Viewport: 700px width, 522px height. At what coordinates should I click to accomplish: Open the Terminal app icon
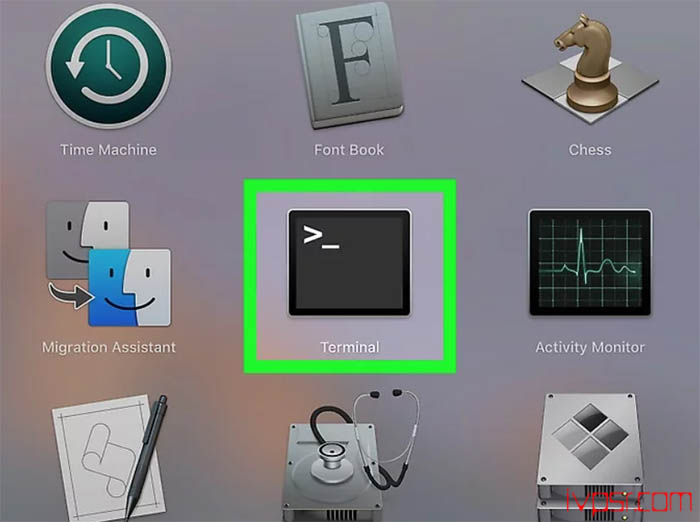(350, 263)
